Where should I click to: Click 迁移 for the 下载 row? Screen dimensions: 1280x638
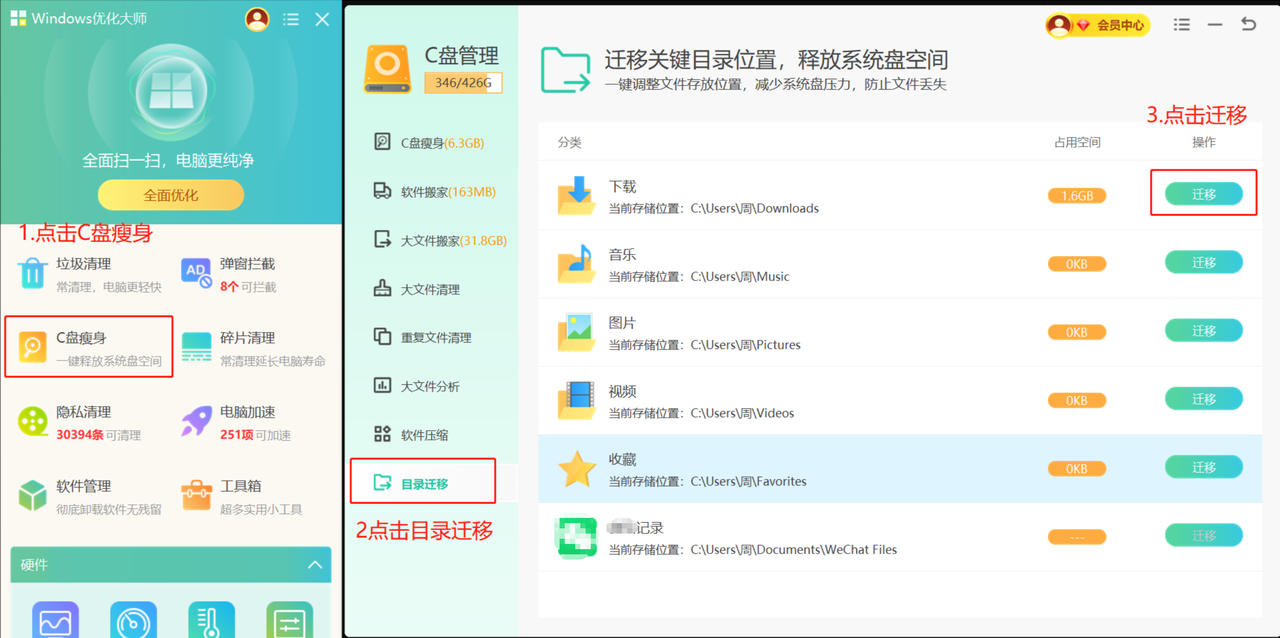(x=1204, y=194)
